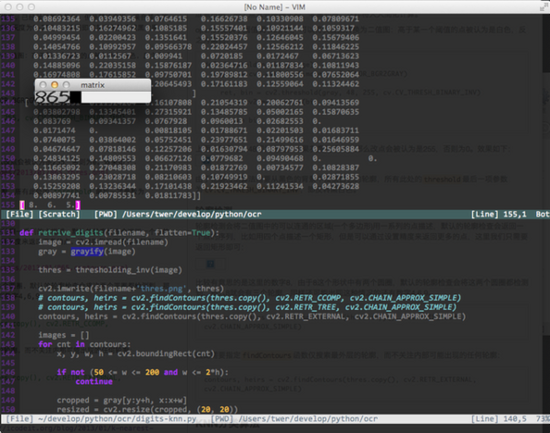This screenshot has height=433, width=550.
Task: Minimize the VIM window with yellow button
Action: pyautogui.click(x=20, y=7)
